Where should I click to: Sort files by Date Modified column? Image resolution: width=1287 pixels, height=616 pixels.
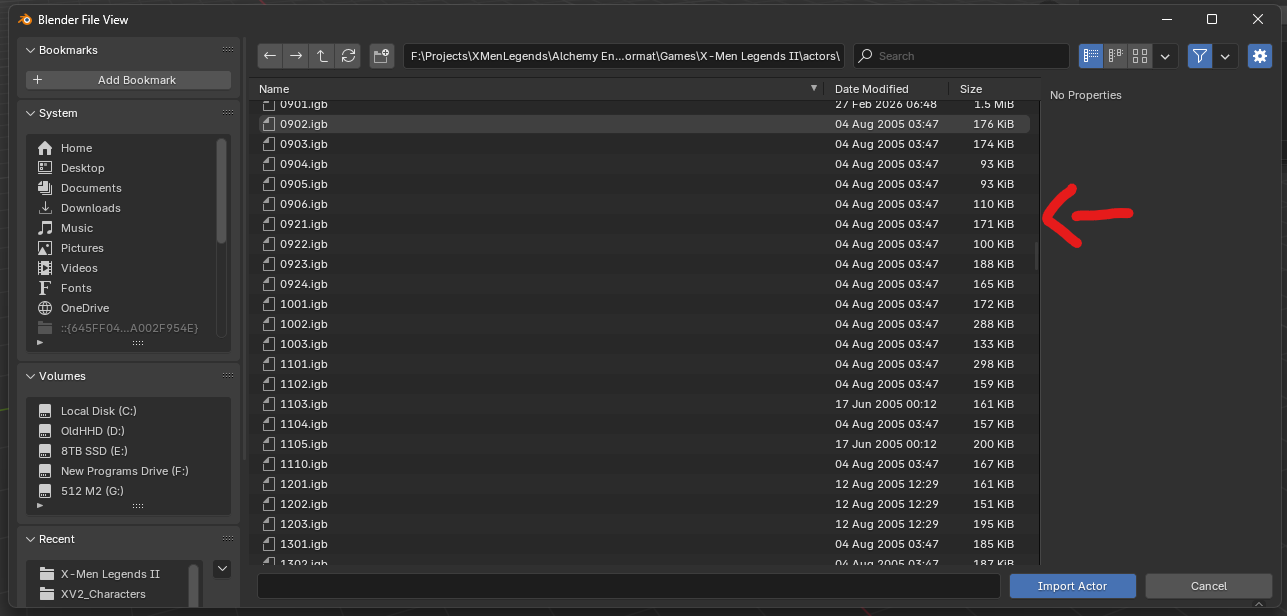[x=887, y=89]
